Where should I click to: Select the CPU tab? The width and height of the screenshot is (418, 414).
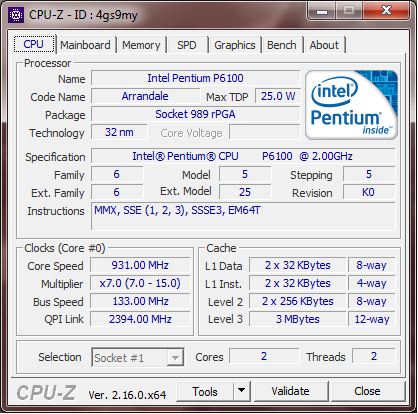34,44
